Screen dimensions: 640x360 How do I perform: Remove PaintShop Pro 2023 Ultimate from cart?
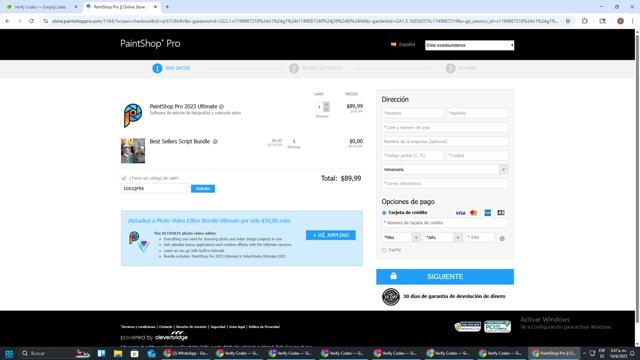coord(322,117)
